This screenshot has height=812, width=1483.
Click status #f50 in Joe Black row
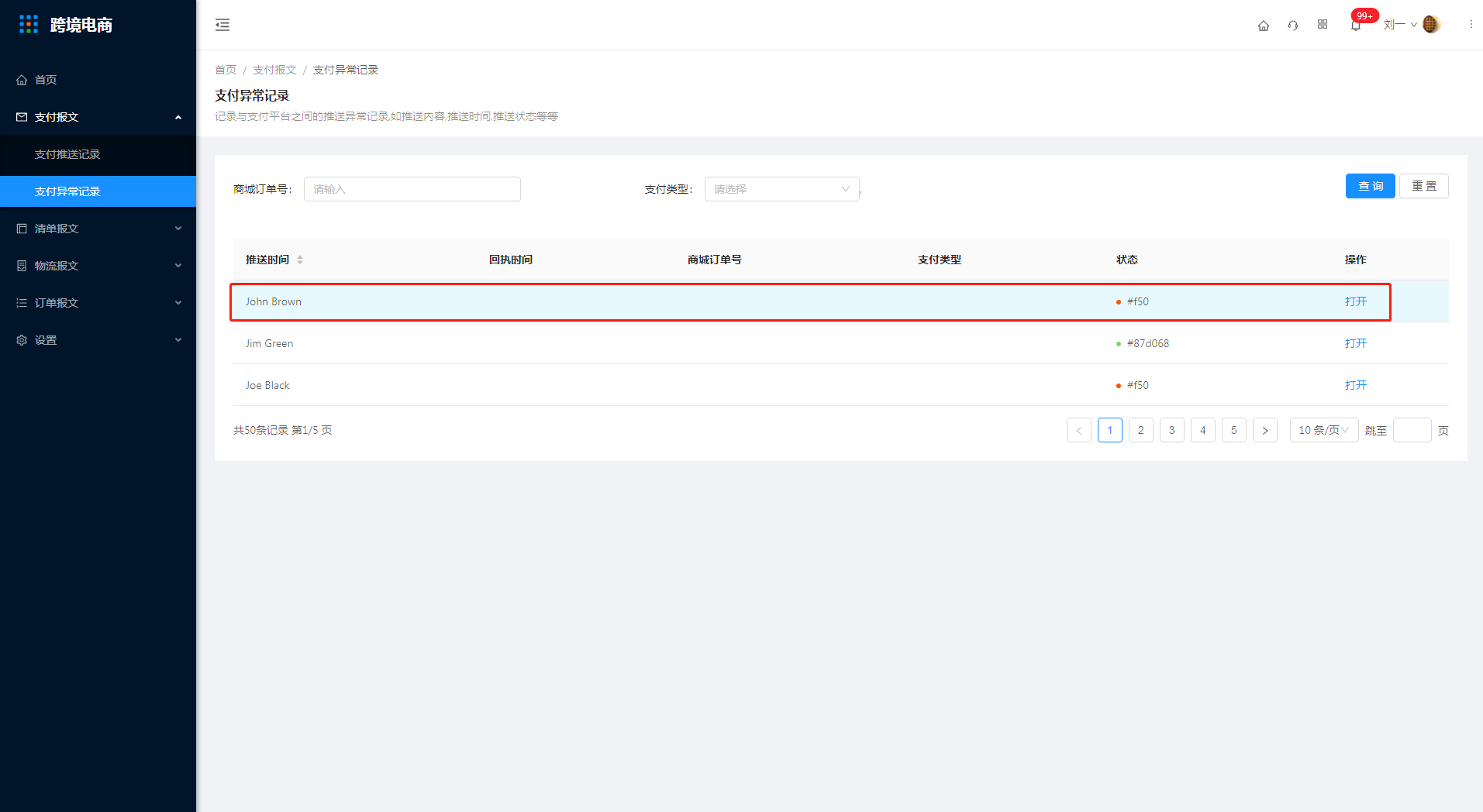coord(1133,385)
